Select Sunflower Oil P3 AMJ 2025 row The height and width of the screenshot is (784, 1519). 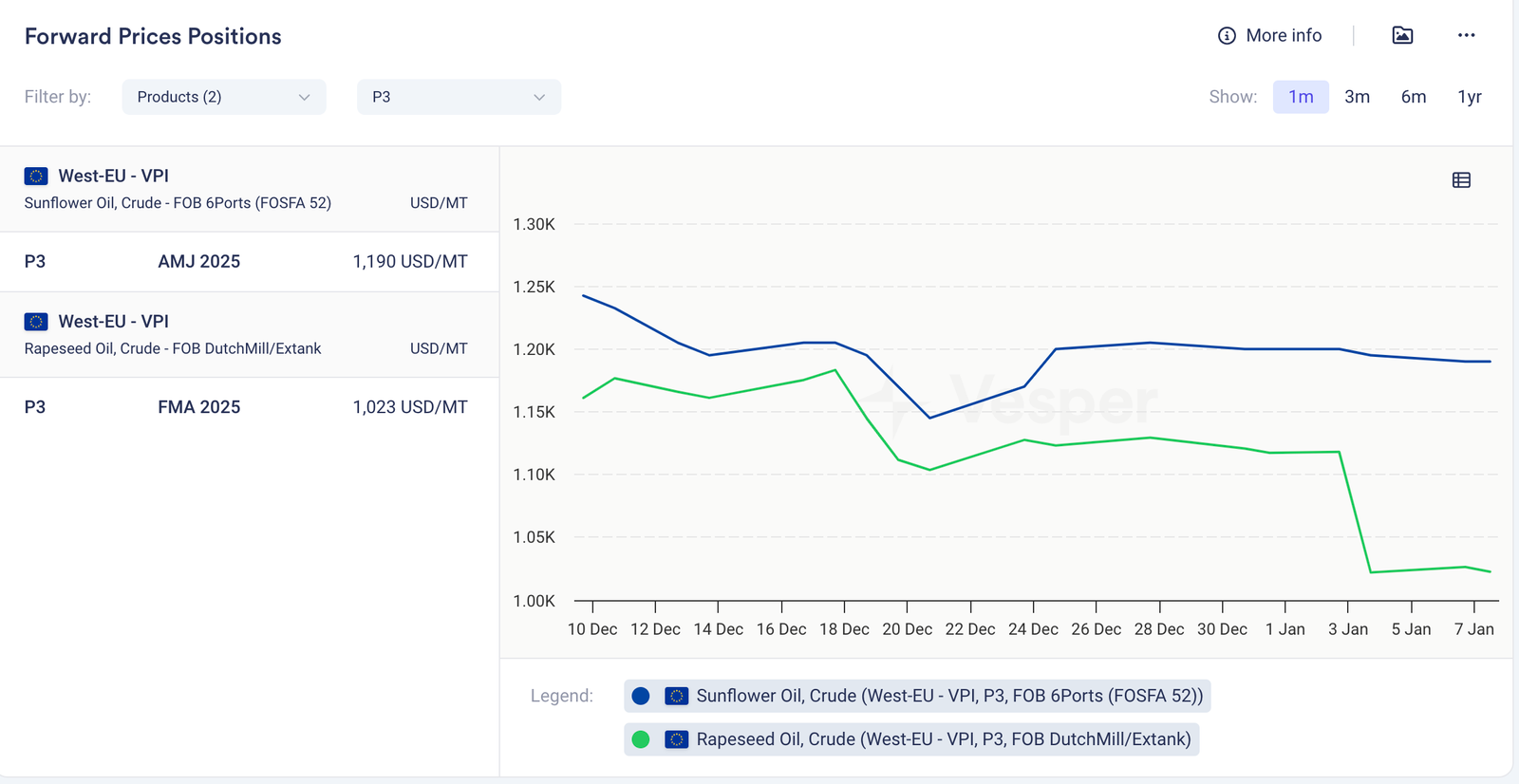click(247, 261)
